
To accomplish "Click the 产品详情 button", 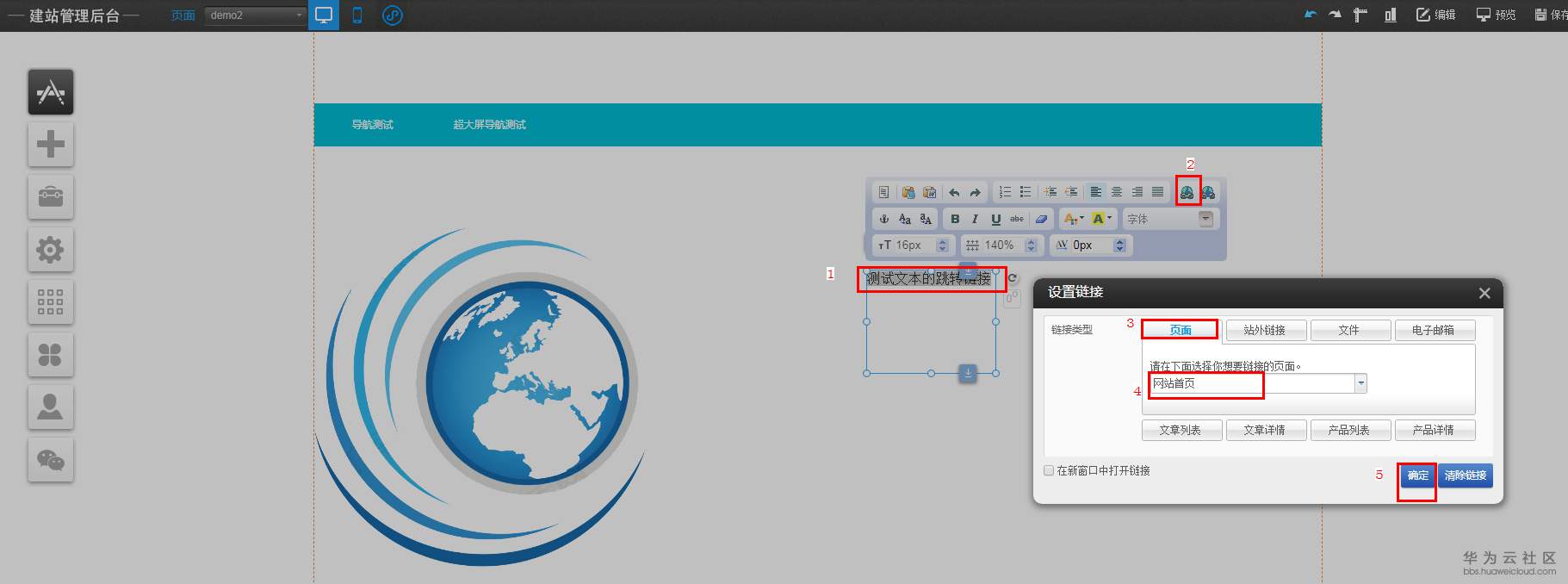I will click(1433, 430).
